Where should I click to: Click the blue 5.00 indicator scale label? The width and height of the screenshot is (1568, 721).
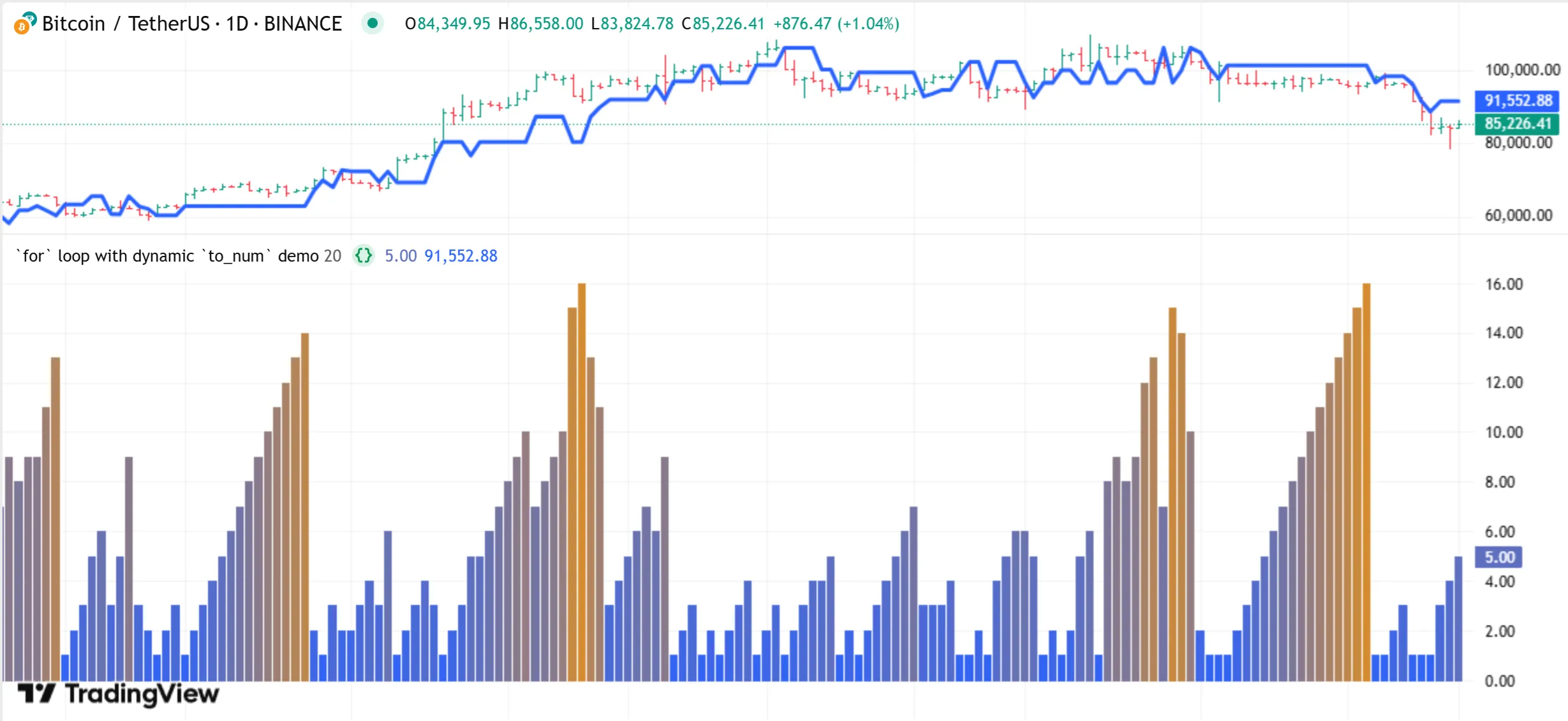point(1498,557)
